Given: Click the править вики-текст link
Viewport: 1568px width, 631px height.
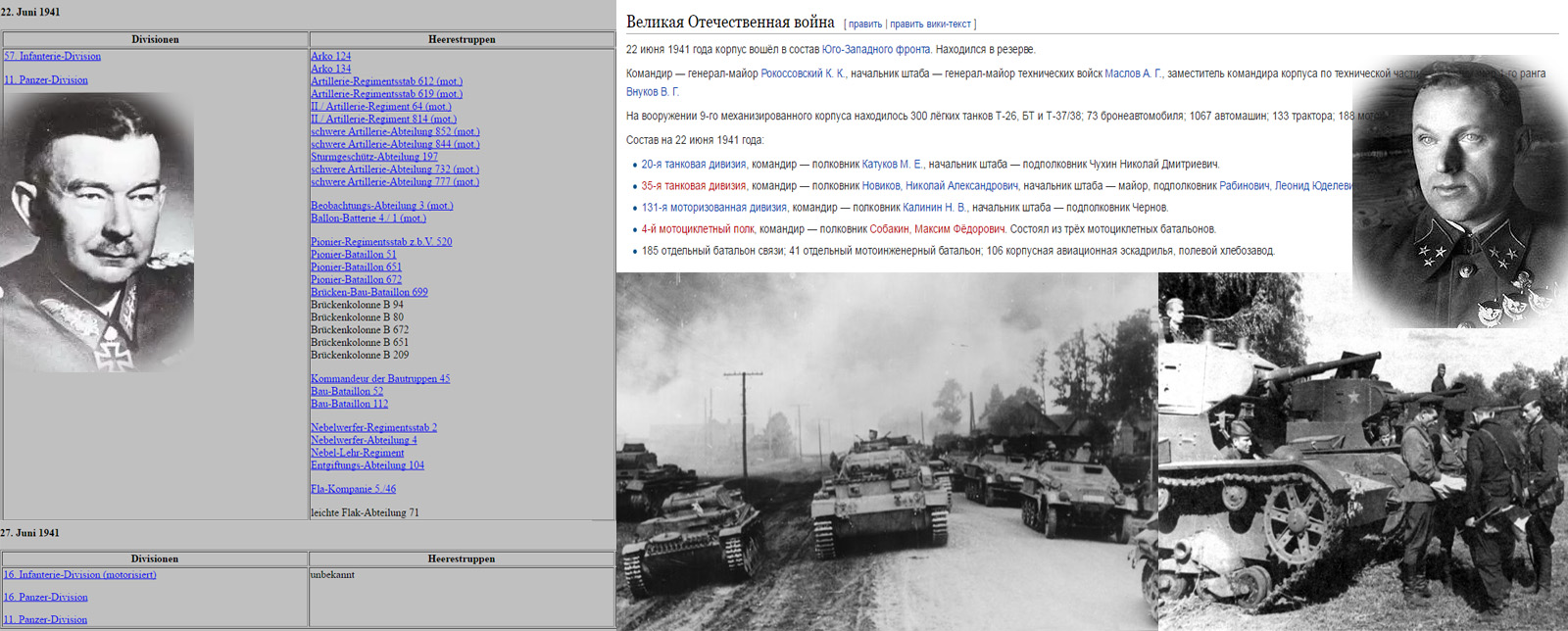Looking at the screenshot, I should tap(931, 24).
